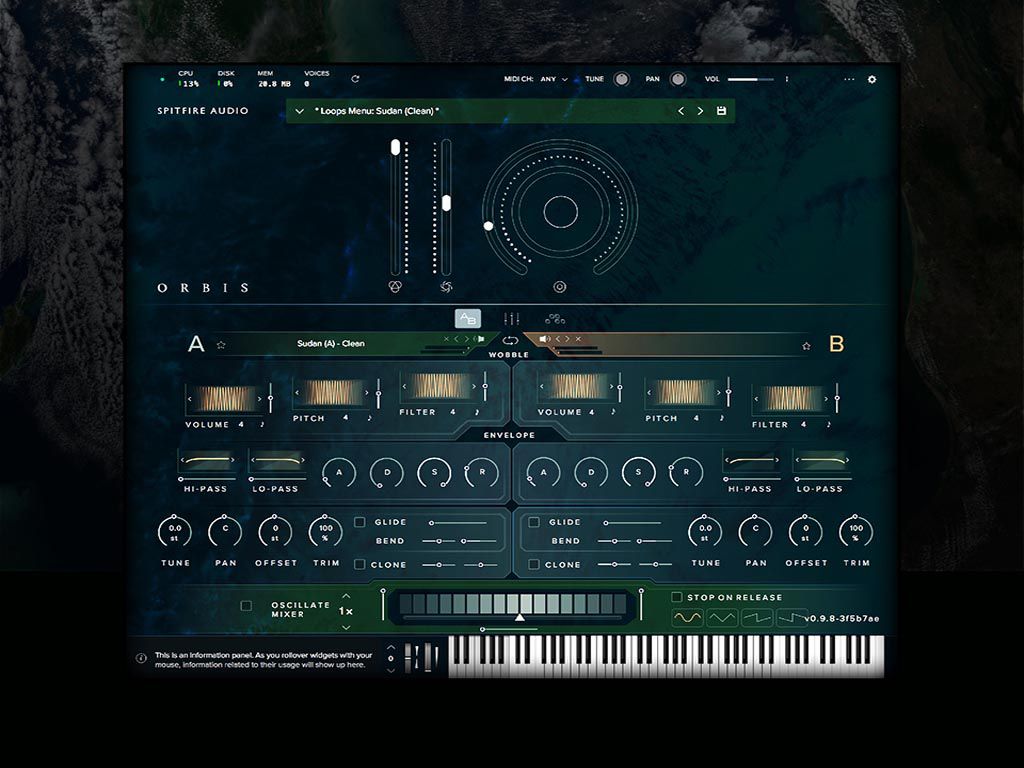Expand the Loops Menu preset dropdown
This screenshot has height=768, width=1024.
coord(300,111)
